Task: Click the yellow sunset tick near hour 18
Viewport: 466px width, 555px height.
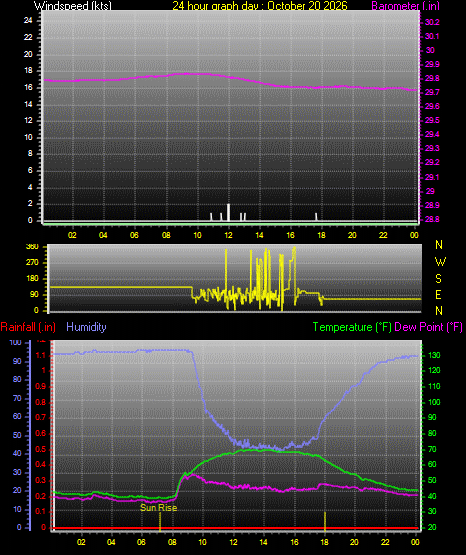Action: [x=325, y=521]
